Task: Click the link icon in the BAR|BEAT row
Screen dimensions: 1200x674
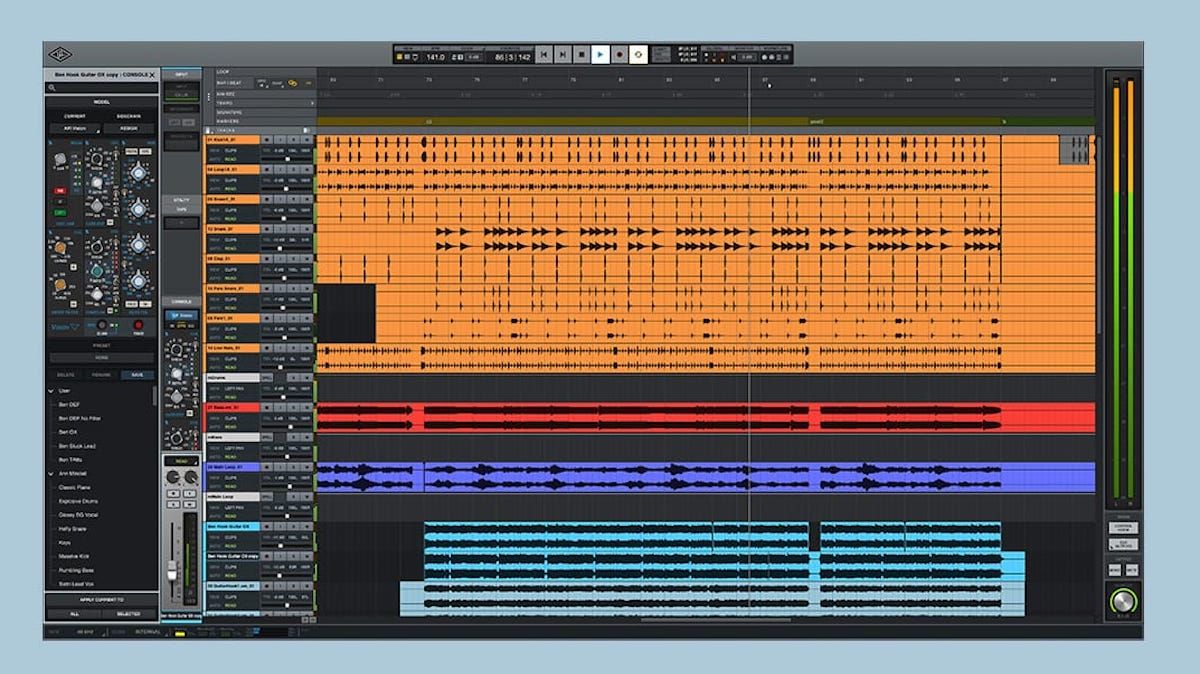Action: point(293,83)
